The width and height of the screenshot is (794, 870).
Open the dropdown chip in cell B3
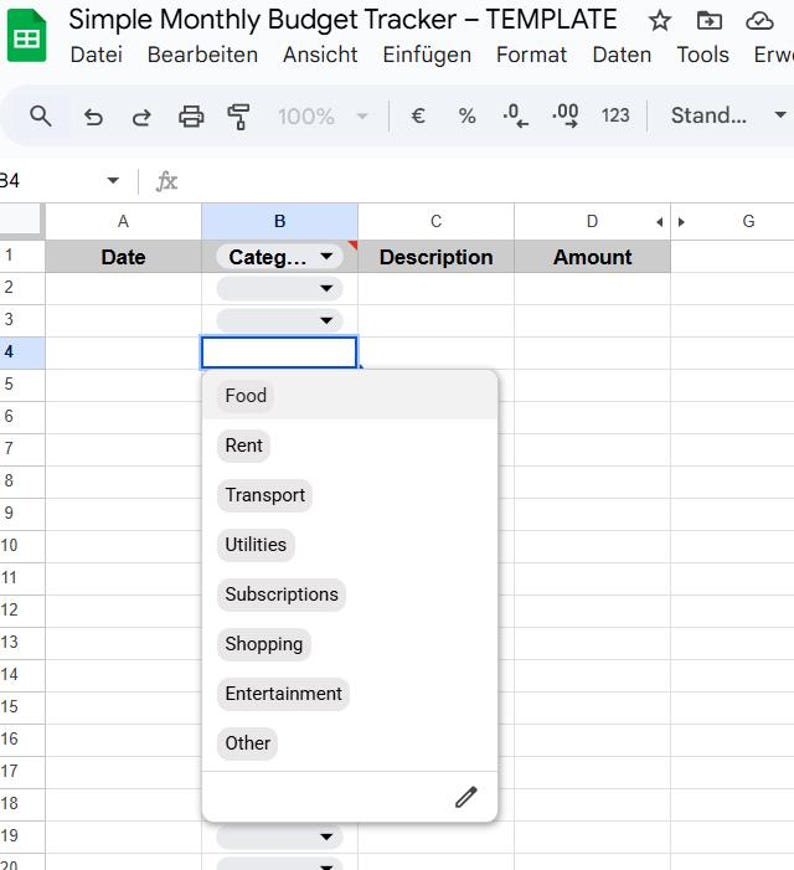click(279, 320)
